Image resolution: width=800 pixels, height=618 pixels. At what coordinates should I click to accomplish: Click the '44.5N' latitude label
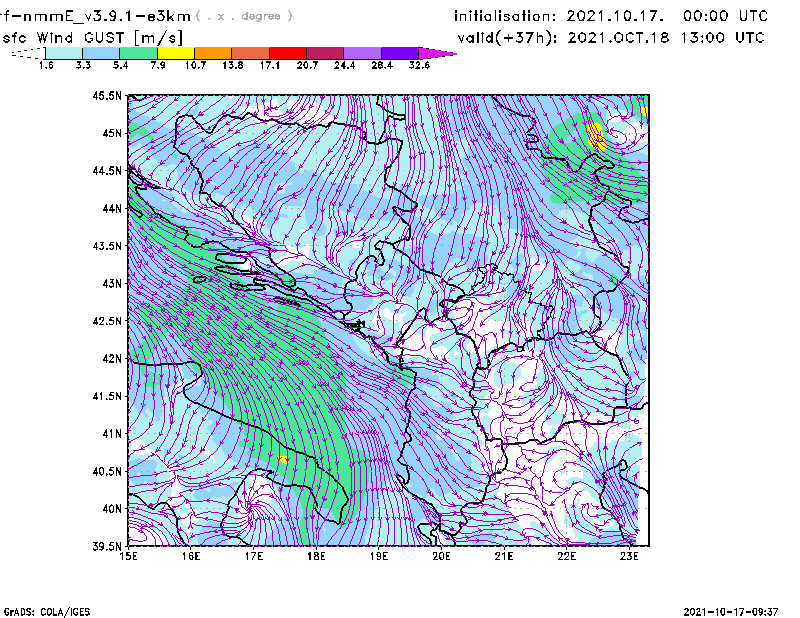coord(107,170)
